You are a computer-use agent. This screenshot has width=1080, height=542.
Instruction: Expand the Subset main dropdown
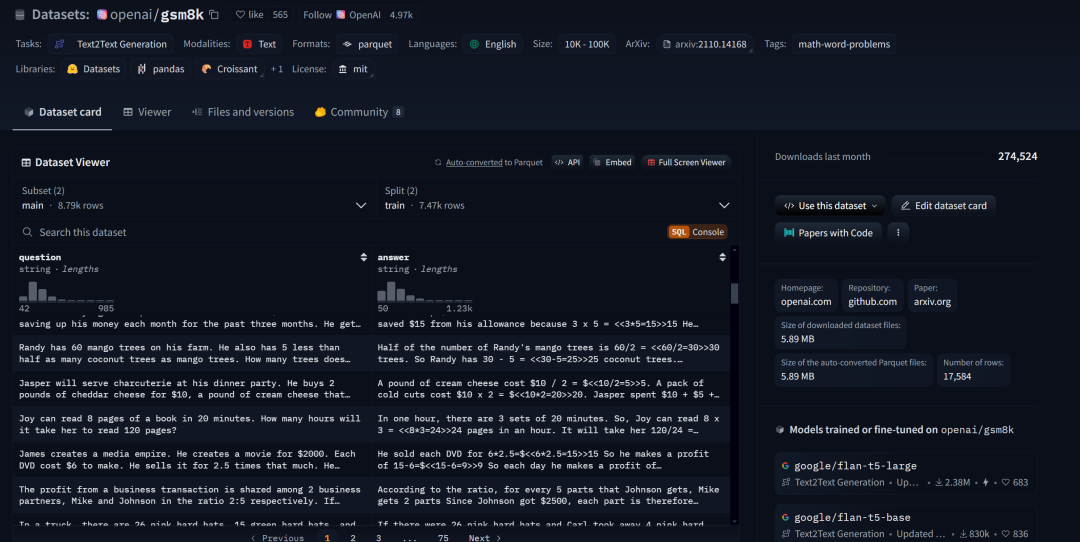(x=194, y=198)
